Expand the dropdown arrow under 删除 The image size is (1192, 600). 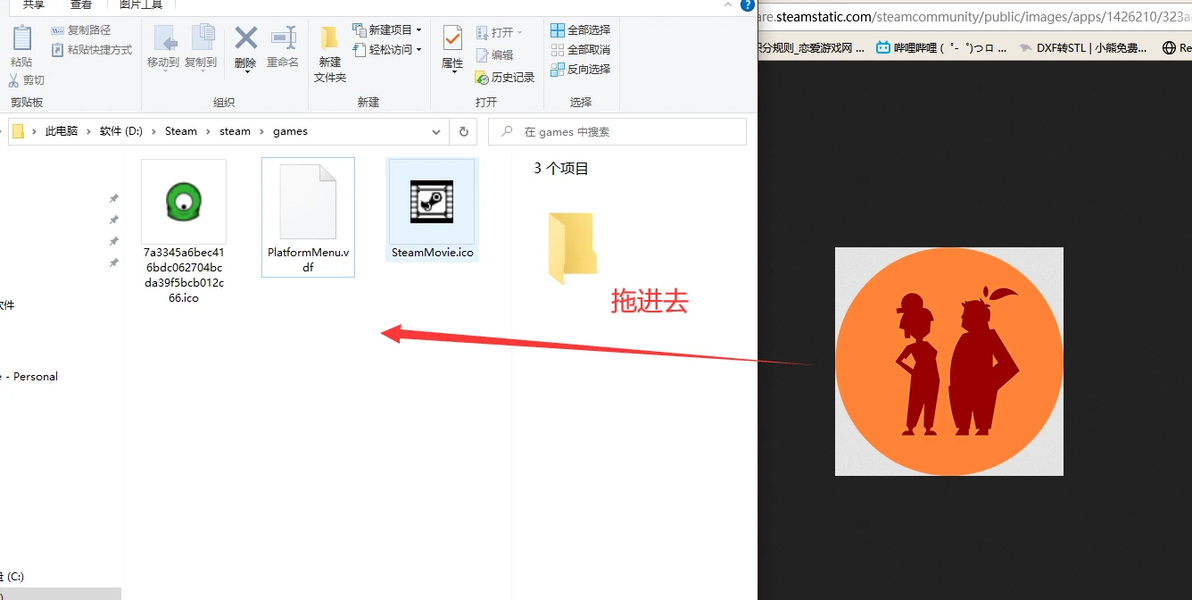click(x=246, y=73)
